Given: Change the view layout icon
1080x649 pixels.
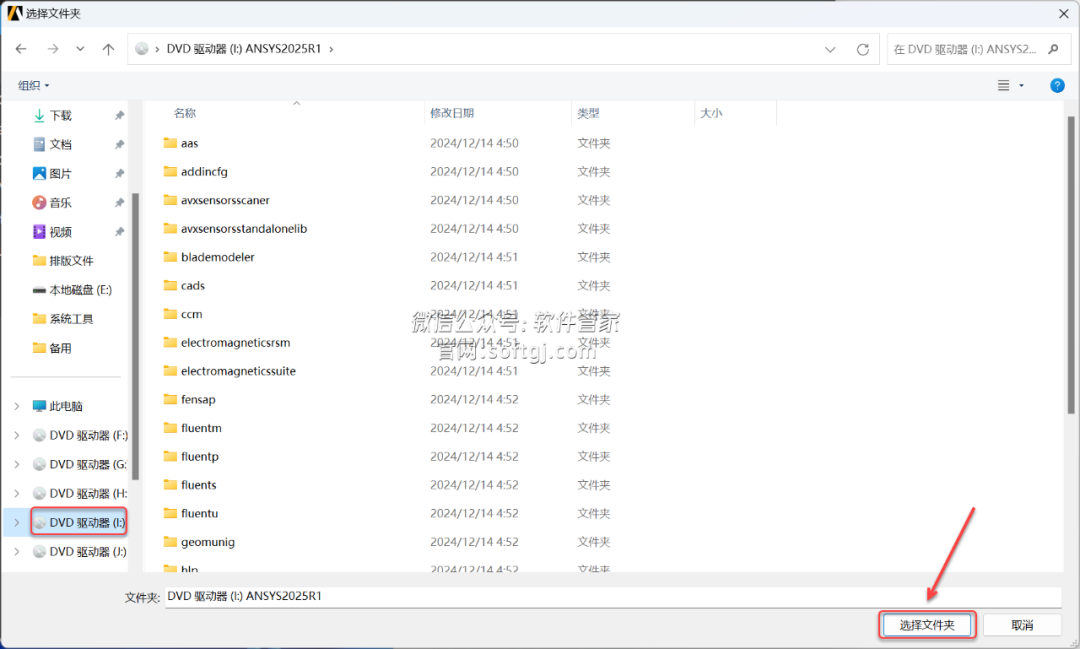Looking at the screenshot, I should point(1004,85).
